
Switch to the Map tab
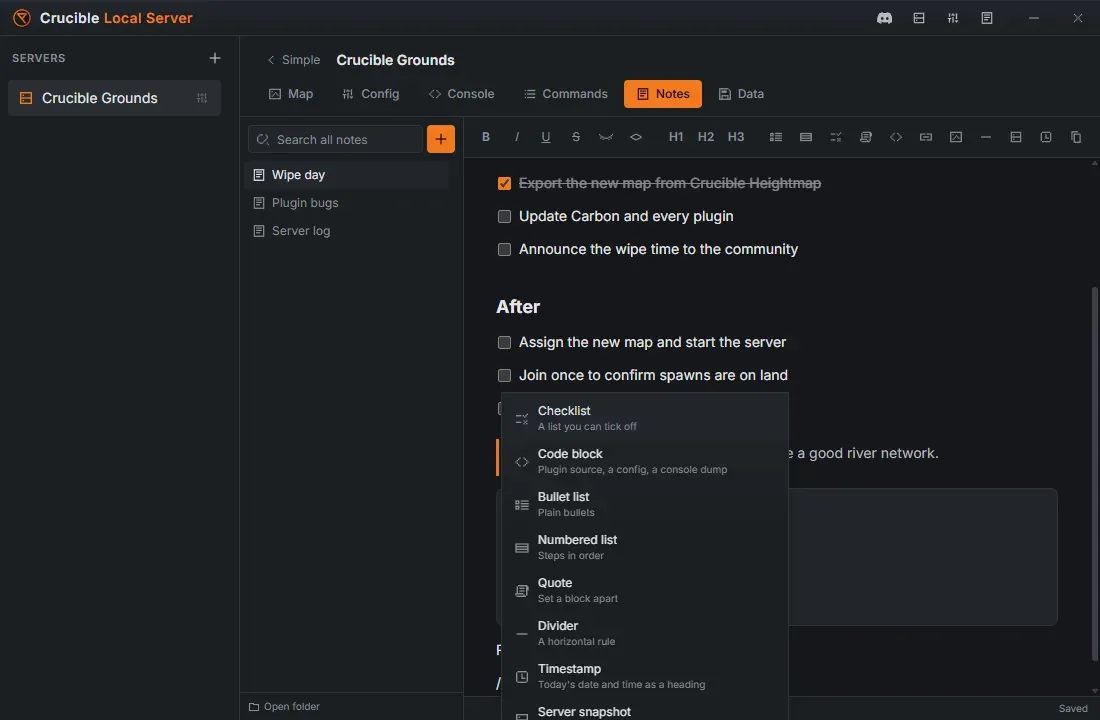click(x=291, y=94)
